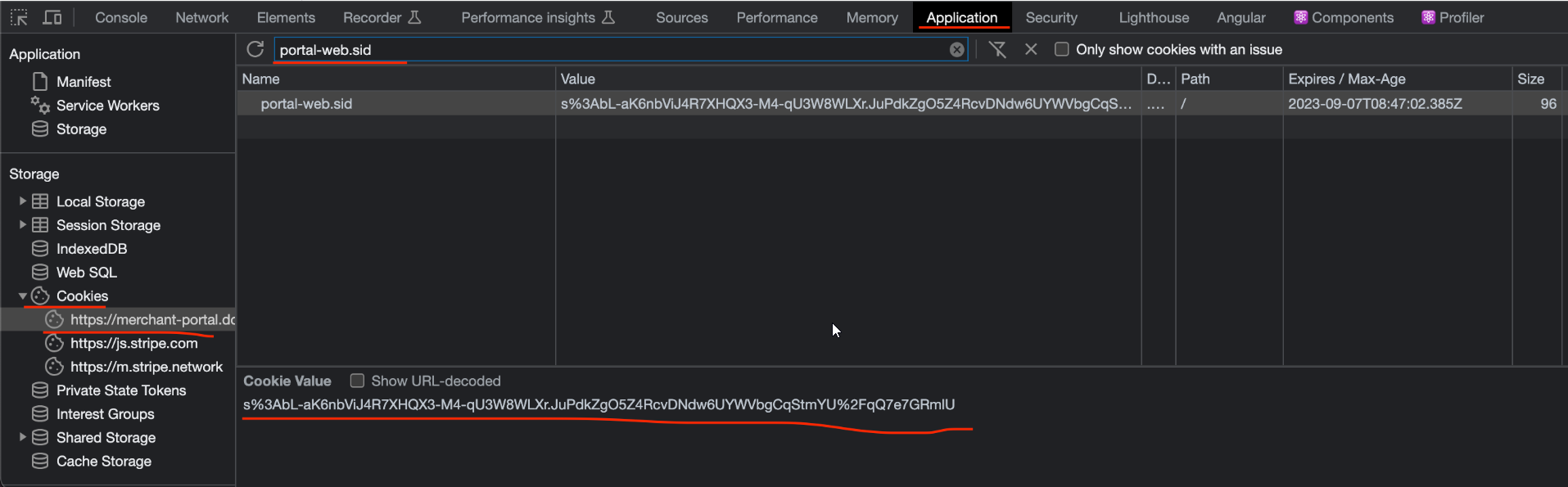Clear the filter text with the X icon
Screen dimensions: 1568x487
pyautogui.click(x=956, y=50)
